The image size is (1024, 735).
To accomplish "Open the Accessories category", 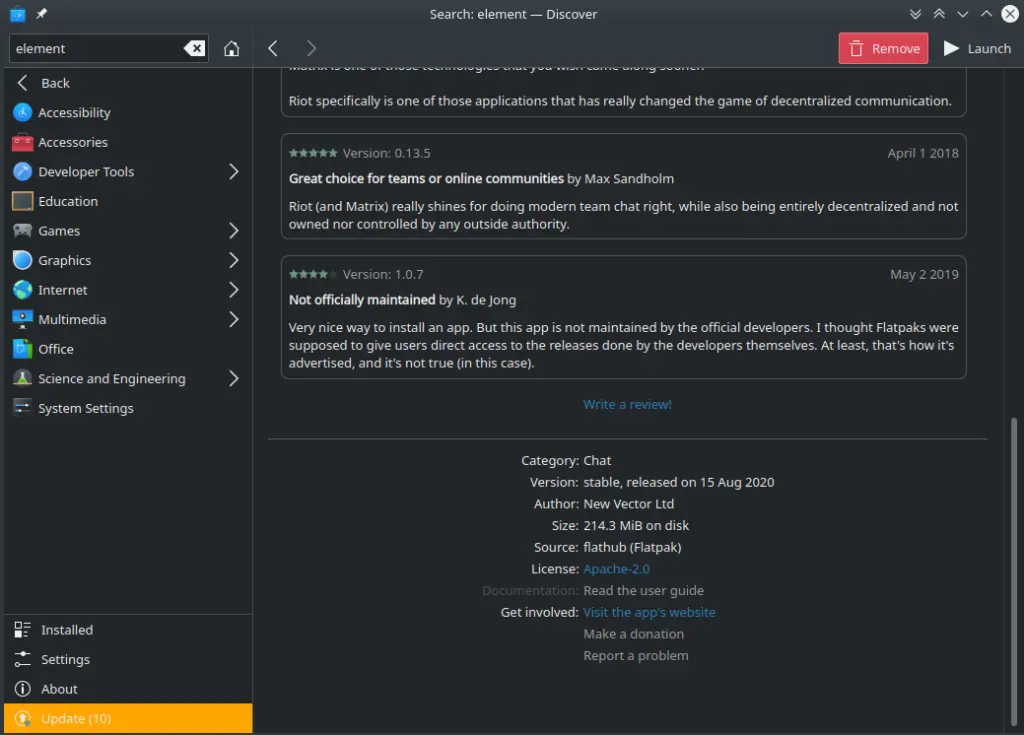I will pyautogui.click(x=72, y=142).
